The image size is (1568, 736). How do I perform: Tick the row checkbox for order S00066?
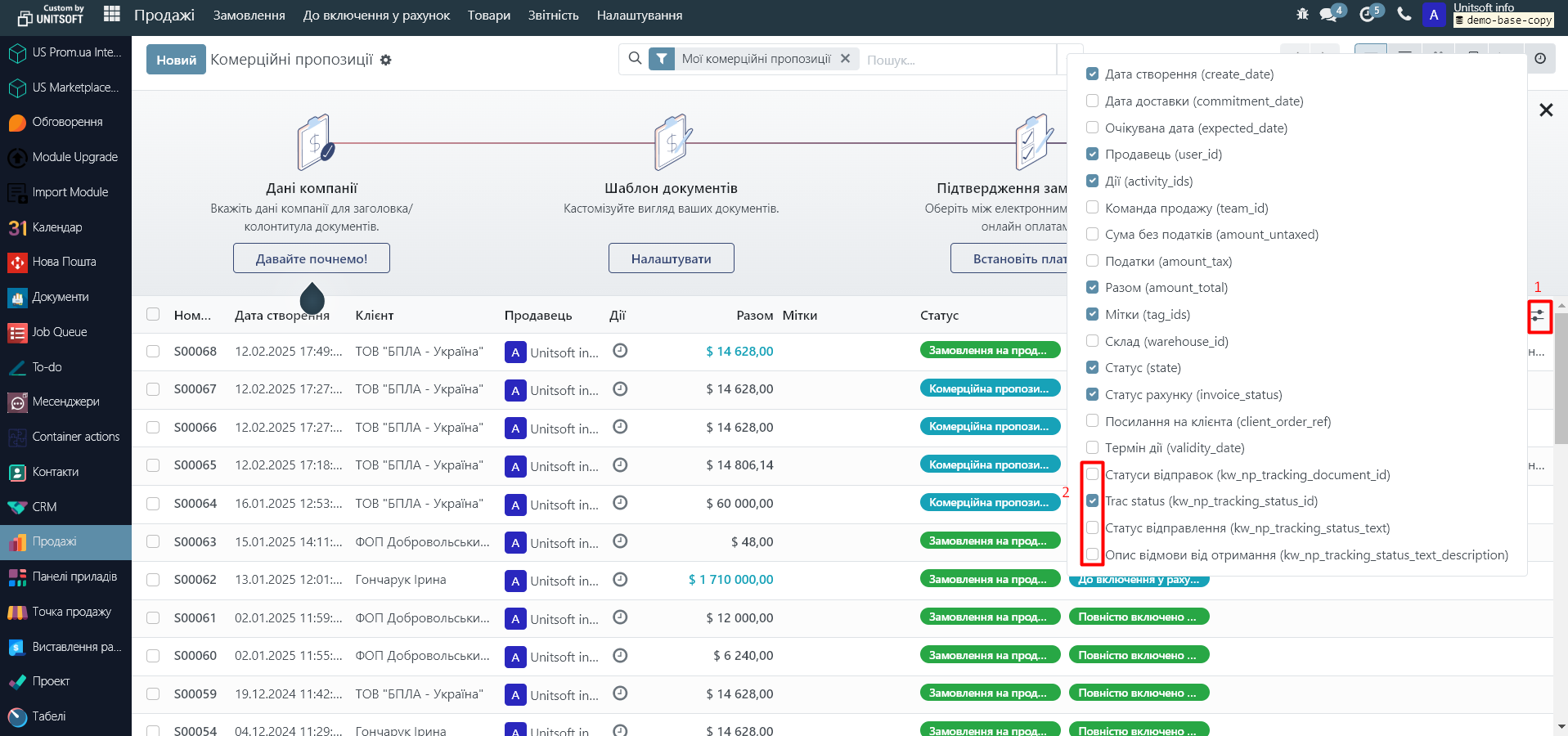click(153, 428)
